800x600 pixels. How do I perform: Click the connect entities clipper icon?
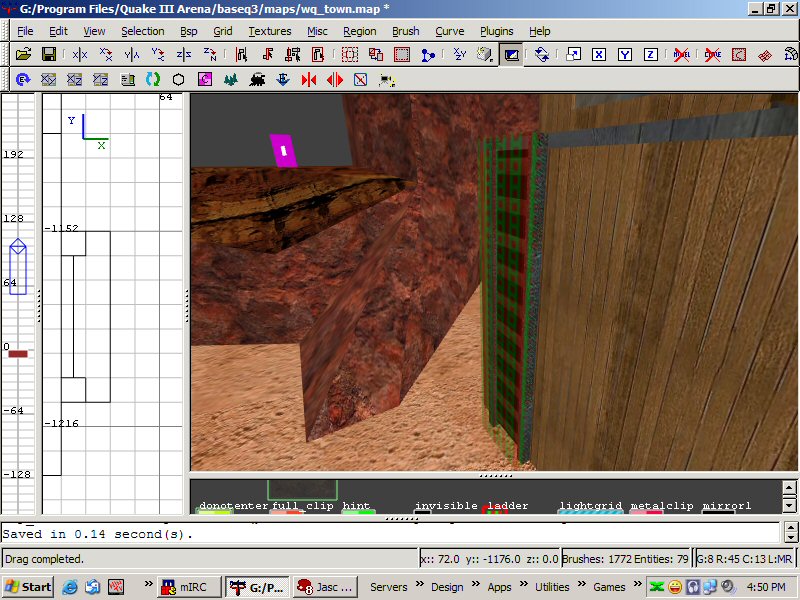pos(428,54)
